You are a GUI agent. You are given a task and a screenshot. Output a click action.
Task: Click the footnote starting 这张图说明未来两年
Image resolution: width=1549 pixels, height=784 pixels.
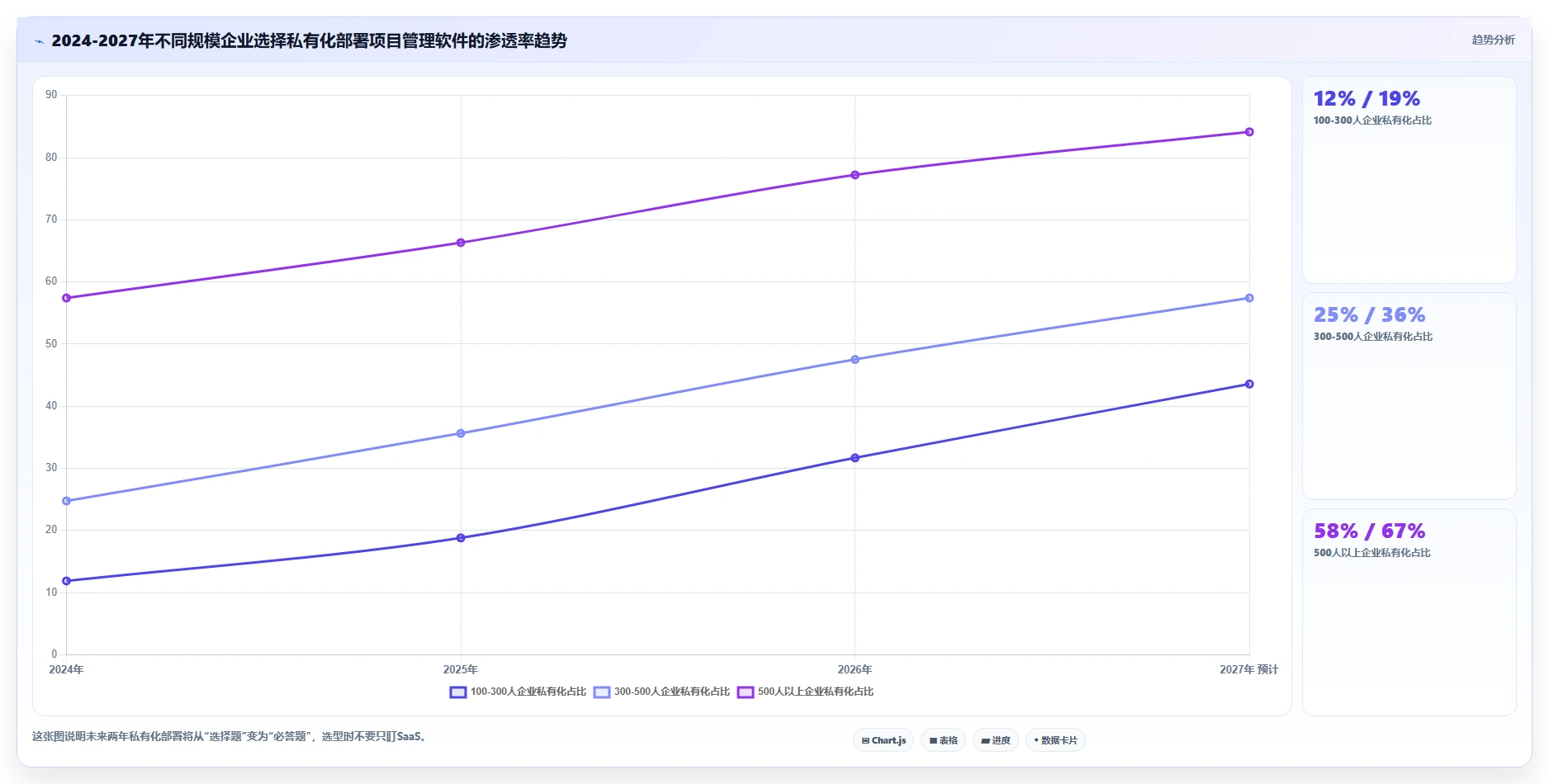[231, 736]
